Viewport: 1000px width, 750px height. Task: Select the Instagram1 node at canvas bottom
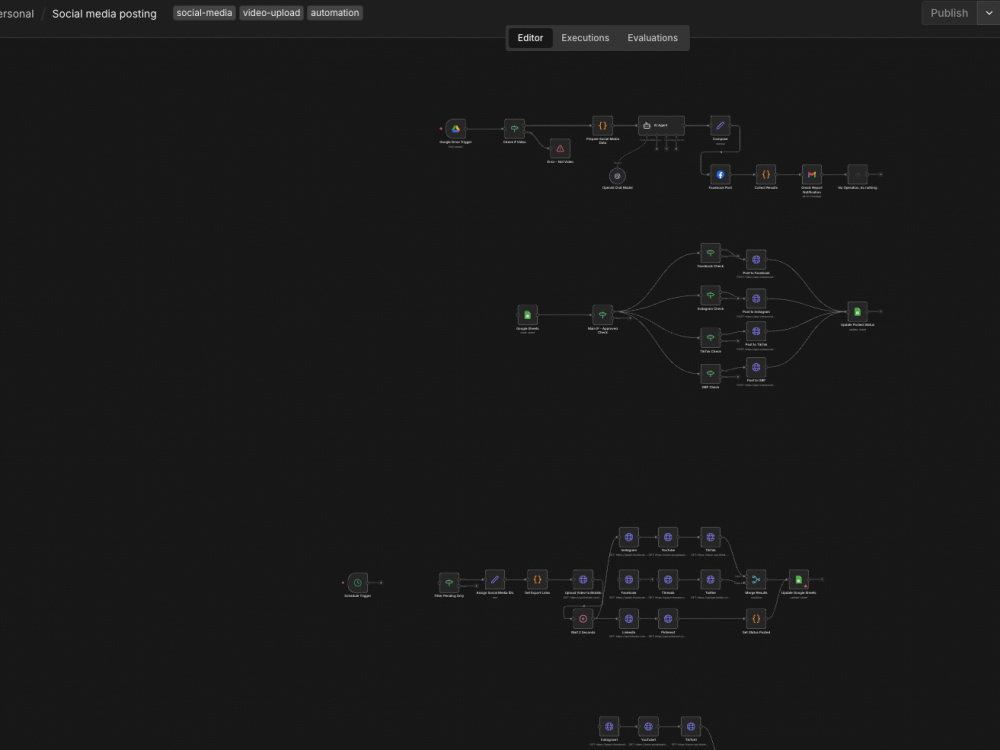click(609, 726)
